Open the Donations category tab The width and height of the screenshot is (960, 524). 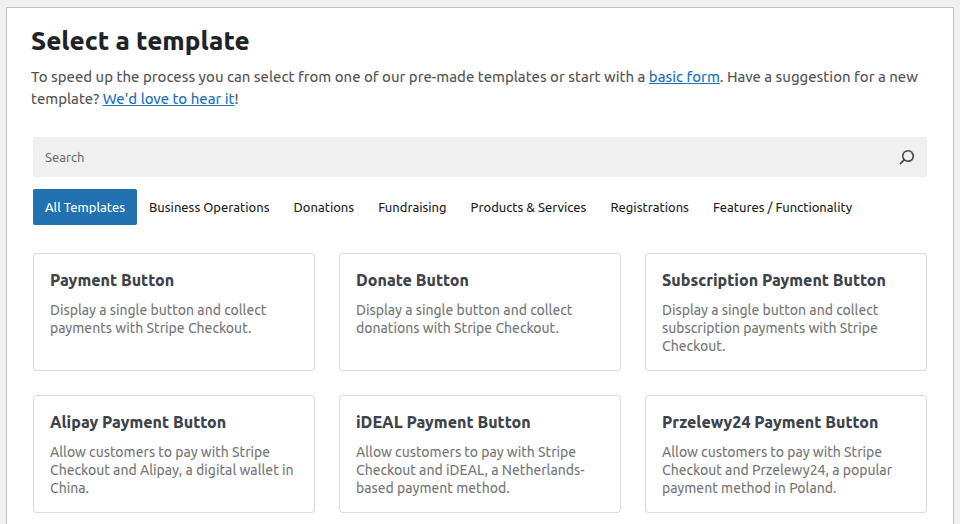323,208
